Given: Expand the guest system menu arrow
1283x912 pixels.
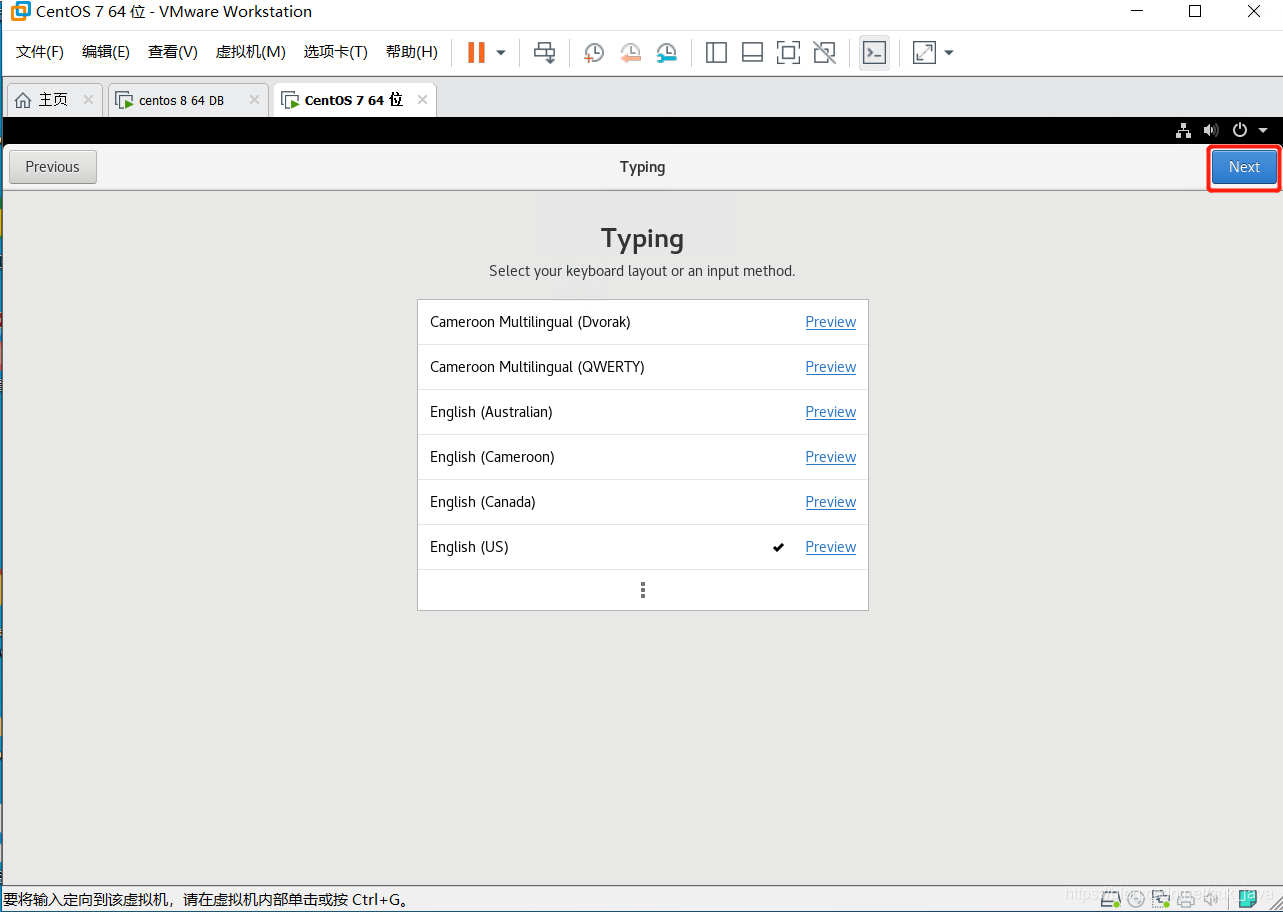Looking at the screenshot, I should (1263, 130).
